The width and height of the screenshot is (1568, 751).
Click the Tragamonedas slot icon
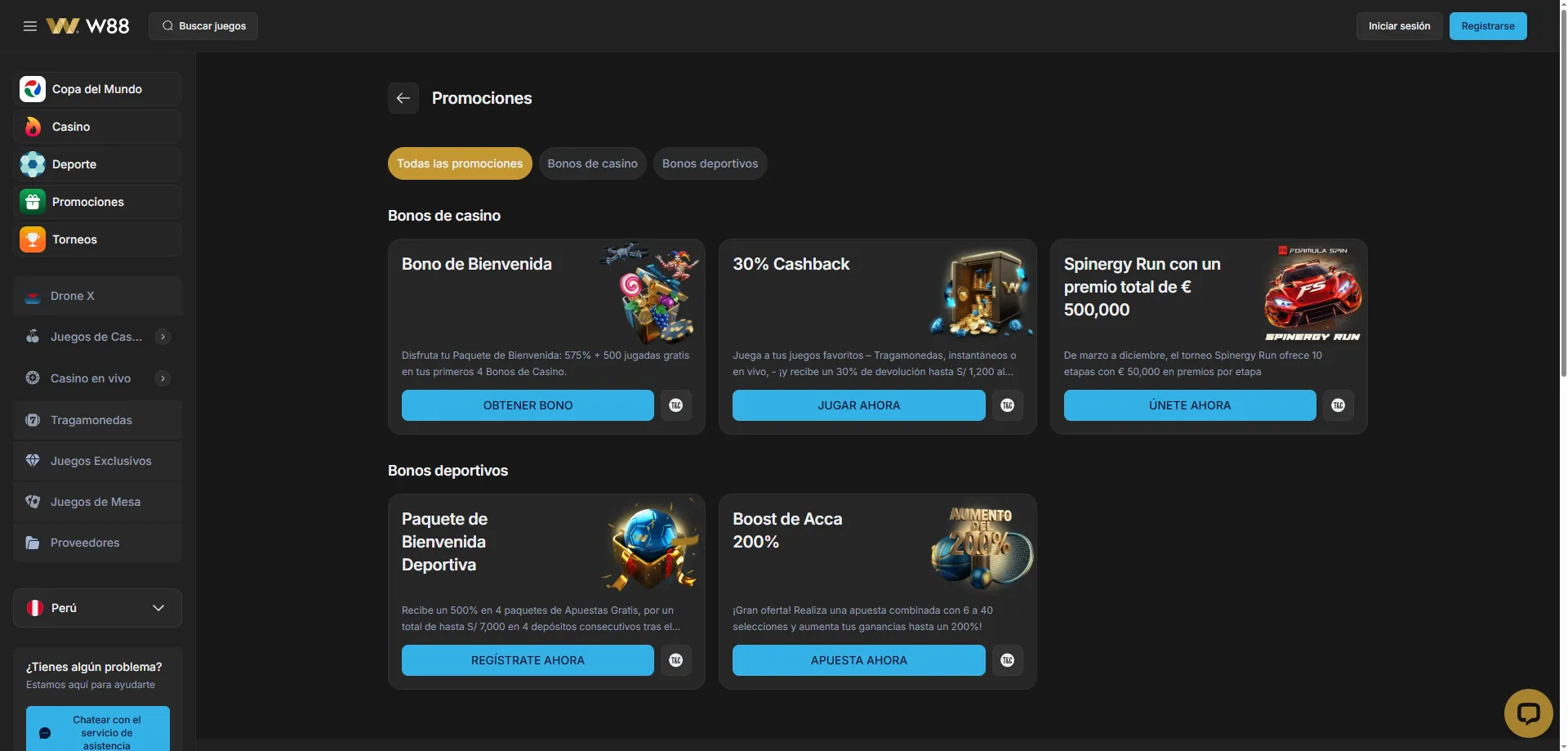click(33, 420)
